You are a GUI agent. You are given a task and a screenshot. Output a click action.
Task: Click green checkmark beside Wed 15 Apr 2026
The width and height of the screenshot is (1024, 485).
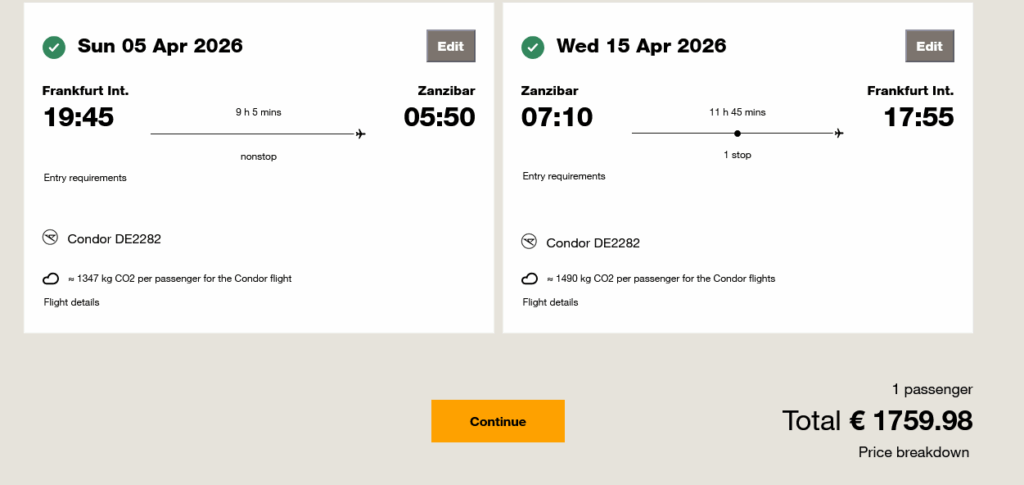coord(533,47)
